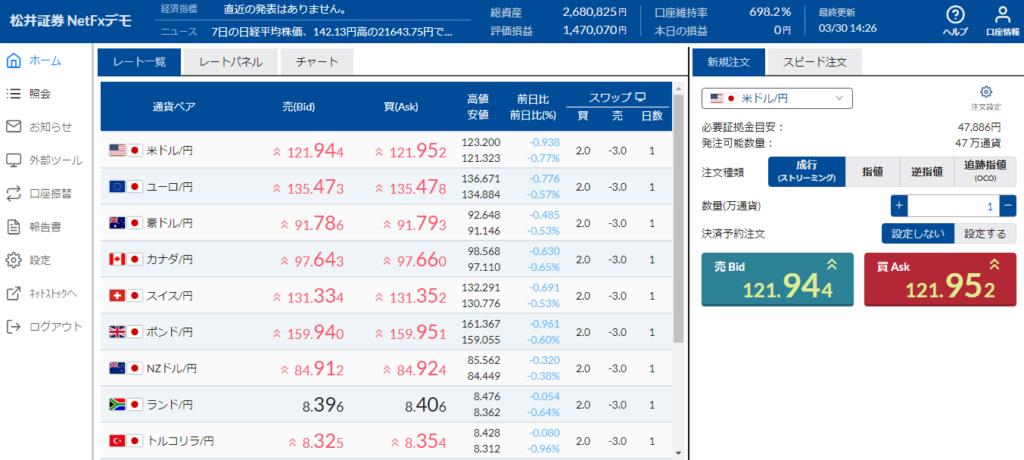This screenshot has height=460, width=1024.
Task: Click the Nikkei news headline link
Action: coord(332,31)
